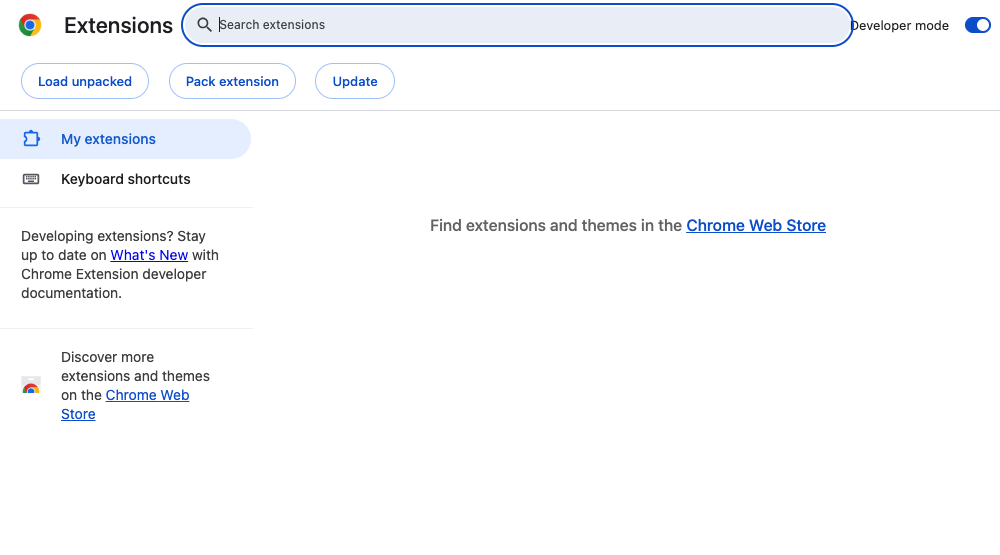The height and width of the screenshot is (555, 1000).
Task: Click the magnifier icon in search bar
Action: 204,25
